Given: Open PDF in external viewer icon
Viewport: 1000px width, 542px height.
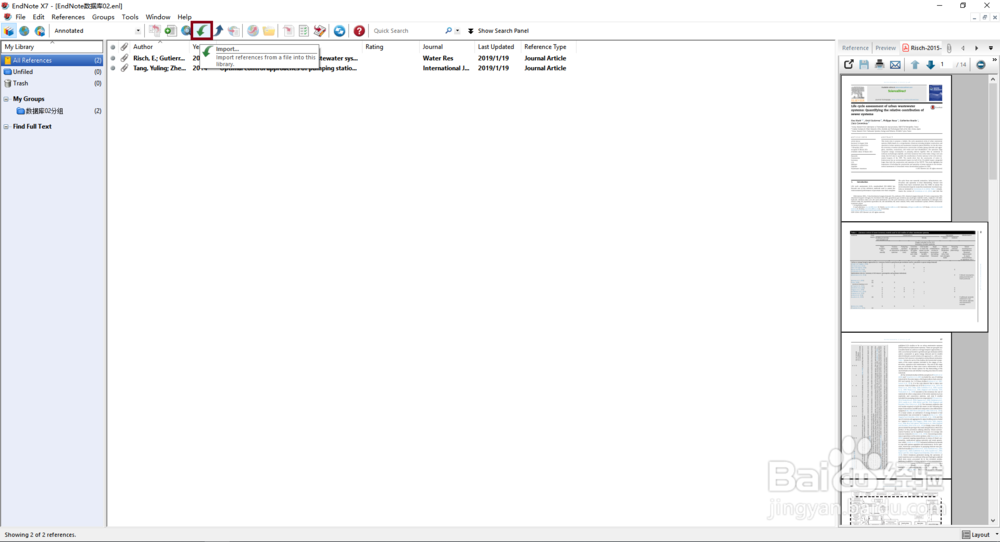Looking at the screenshot, I should [848, 64].
